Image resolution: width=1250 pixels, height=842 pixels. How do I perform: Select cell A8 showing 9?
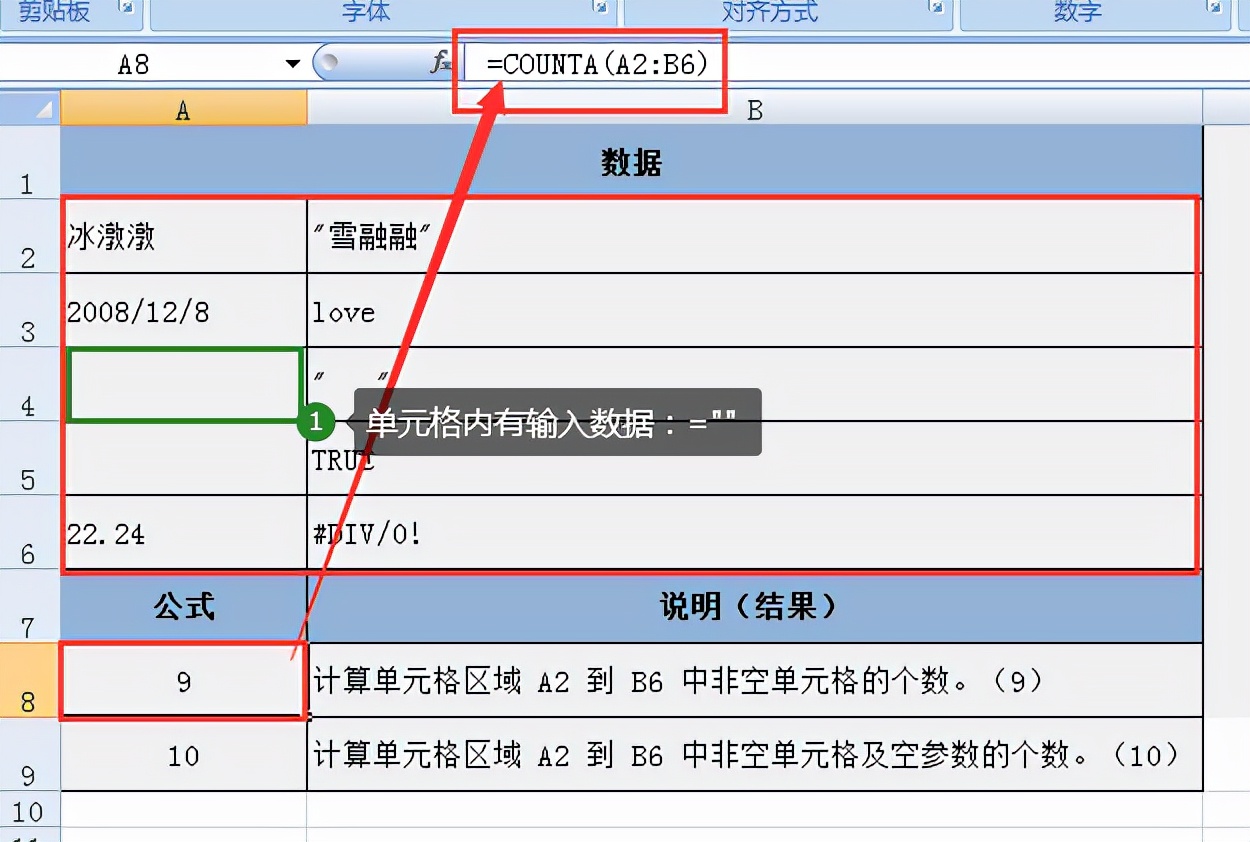pyautogui.click(x=184, y=680)
